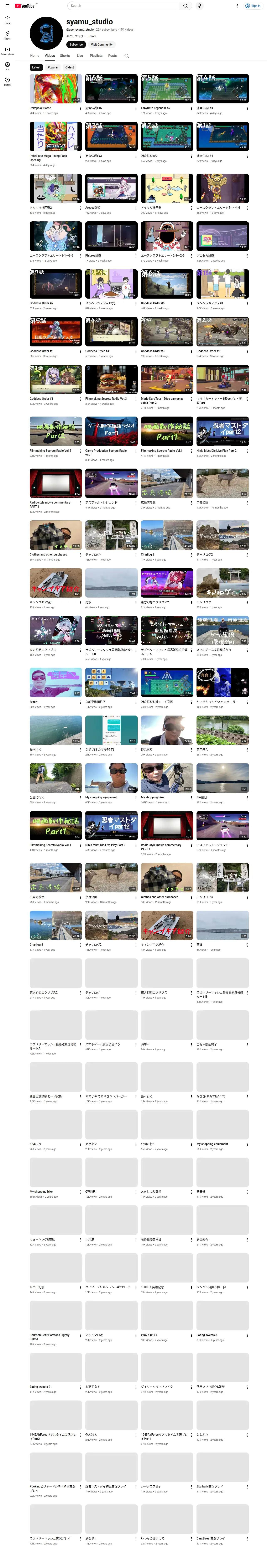This screenshot has width=267, height=1568.
Task: Open three-dot menu for Pokepoke Battle
Action: click(80, 108)
